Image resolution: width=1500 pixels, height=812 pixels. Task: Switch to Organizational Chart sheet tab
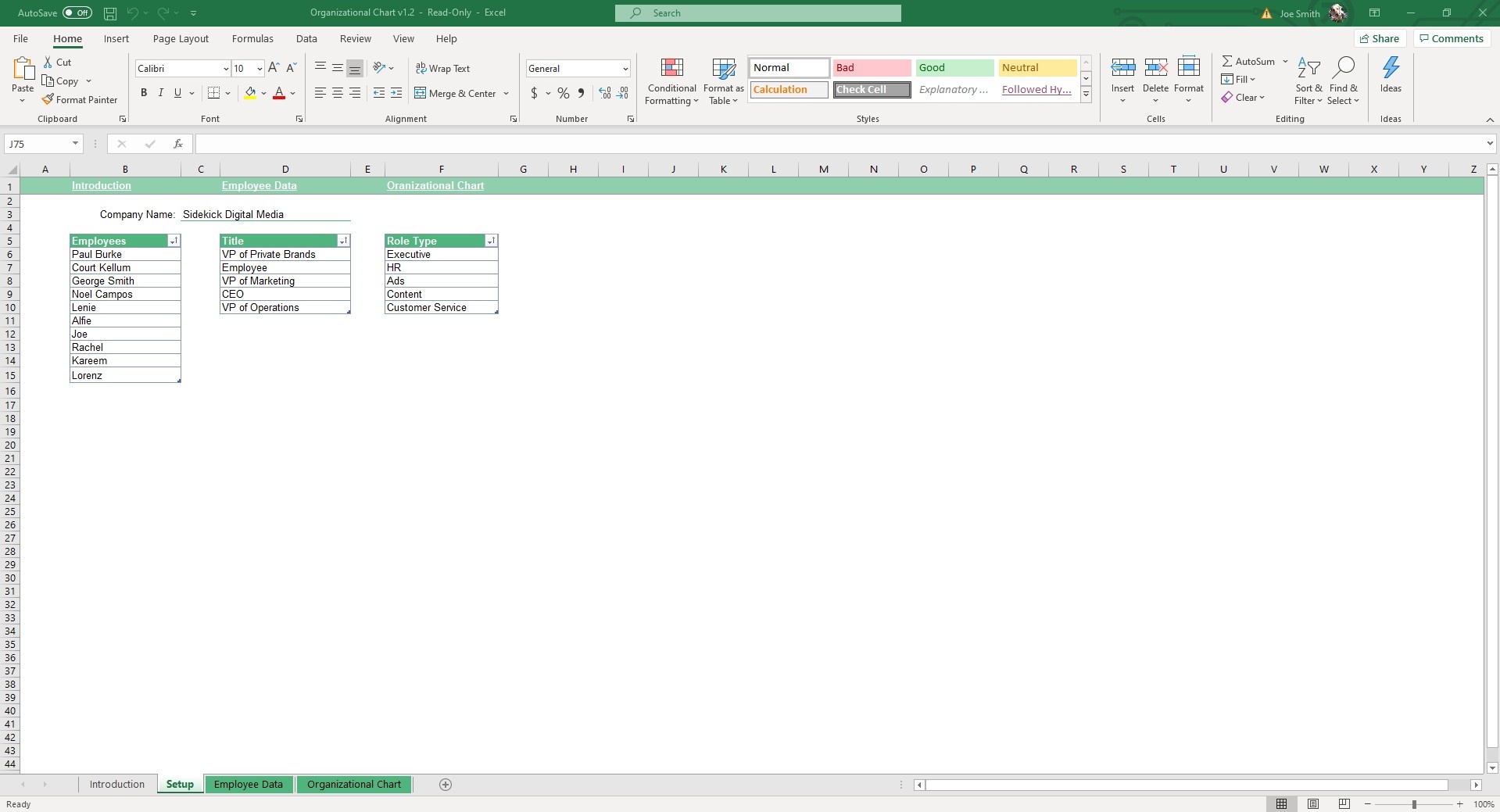tap(354, 785)
